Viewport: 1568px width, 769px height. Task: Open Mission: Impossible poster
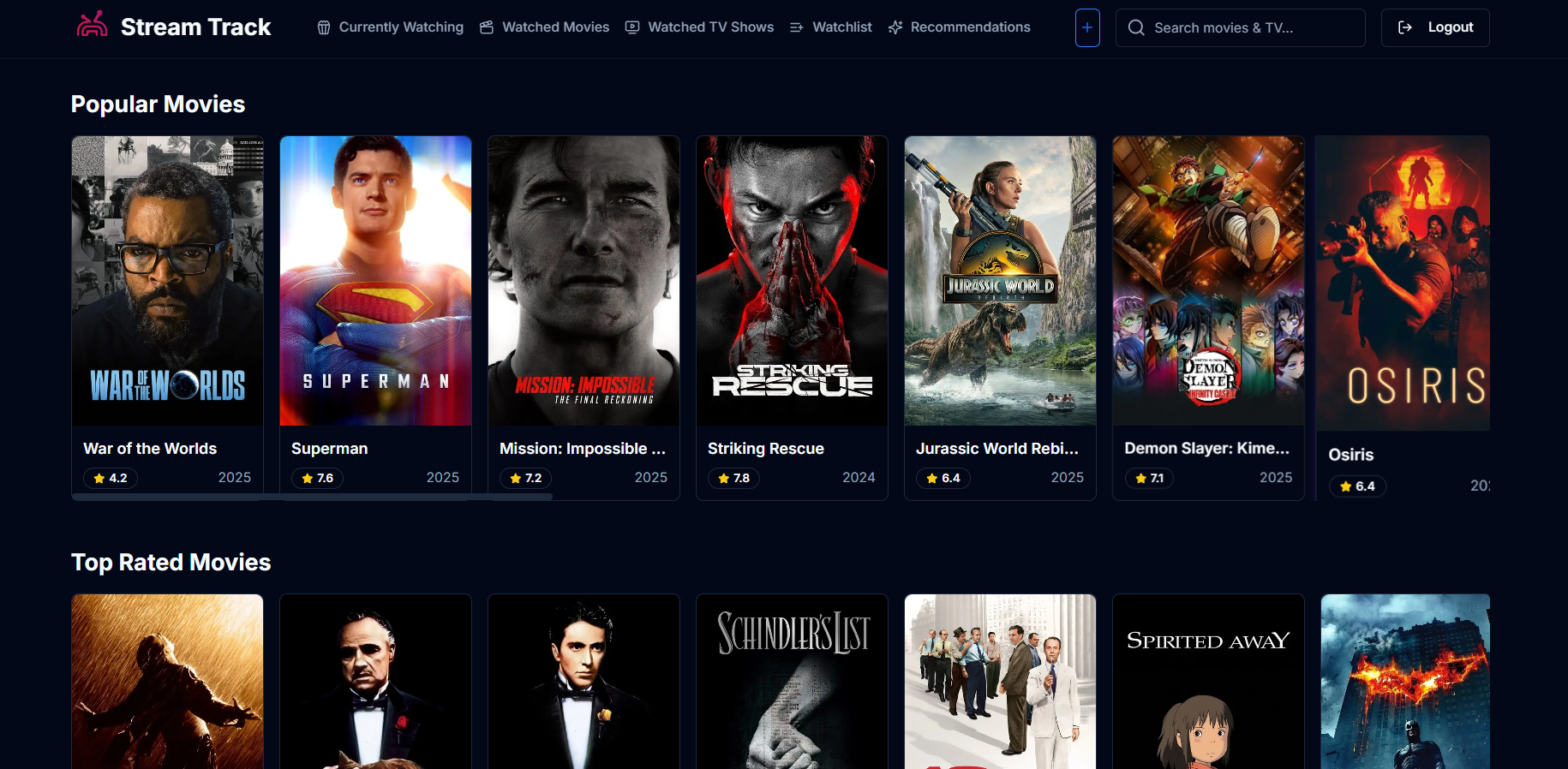pos(584,281)
